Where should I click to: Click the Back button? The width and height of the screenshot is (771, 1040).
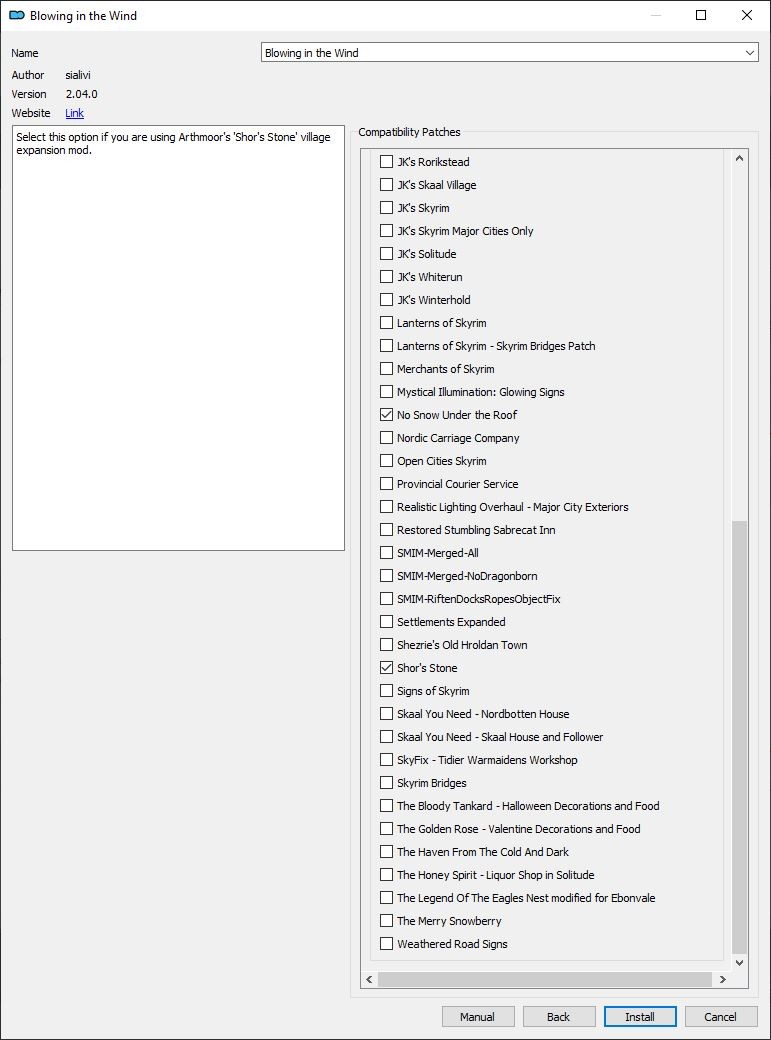pos(559,1017)
